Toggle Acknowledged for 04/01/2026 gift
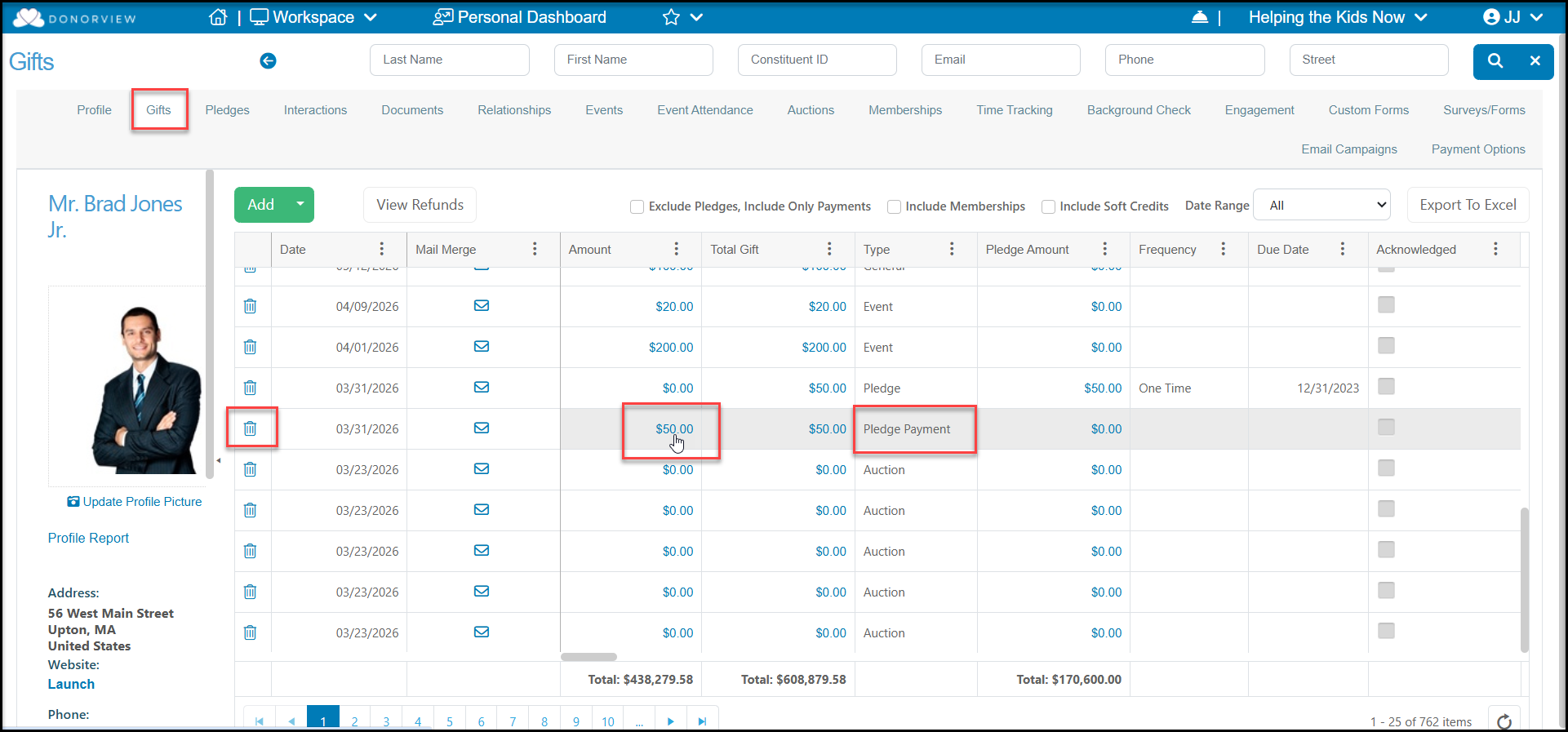Screen dimensions: 1568x732 coord(1386,345)
